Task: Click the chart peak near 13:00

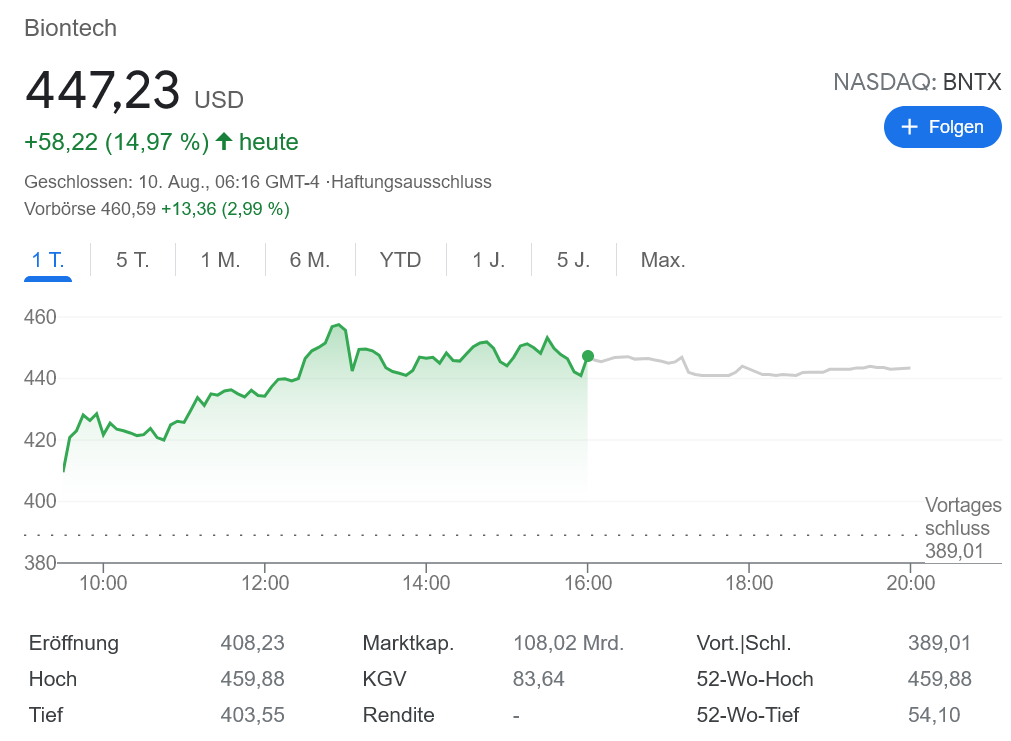Action: [x=338, y=326]
